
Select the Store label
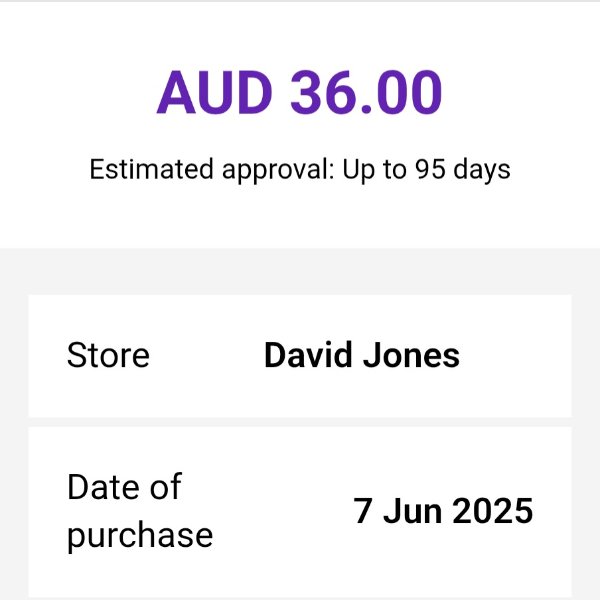coord(108,355)
